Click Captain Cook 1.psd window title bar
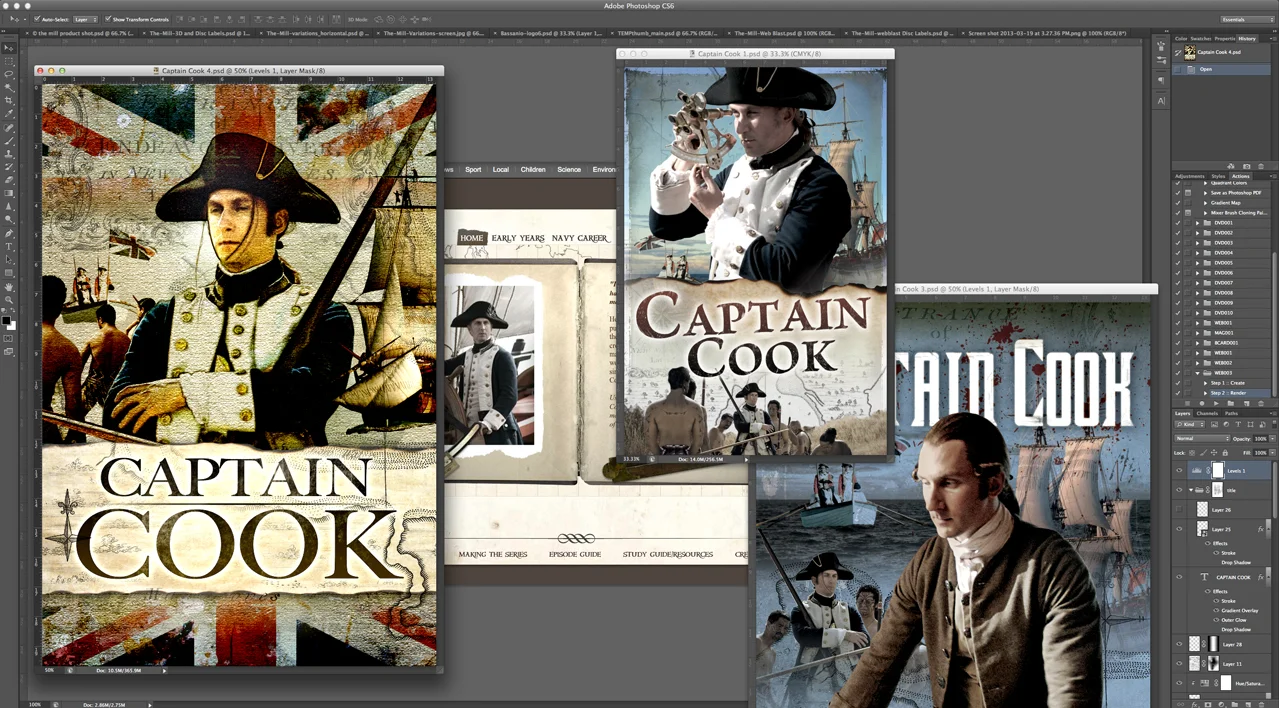This screenshot has width=1279, height=708. 755,54
